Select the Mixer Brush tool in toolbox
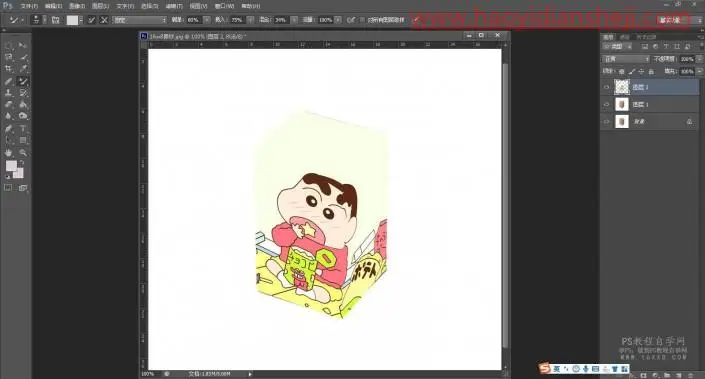705x379 pixels. coord(23,81)
